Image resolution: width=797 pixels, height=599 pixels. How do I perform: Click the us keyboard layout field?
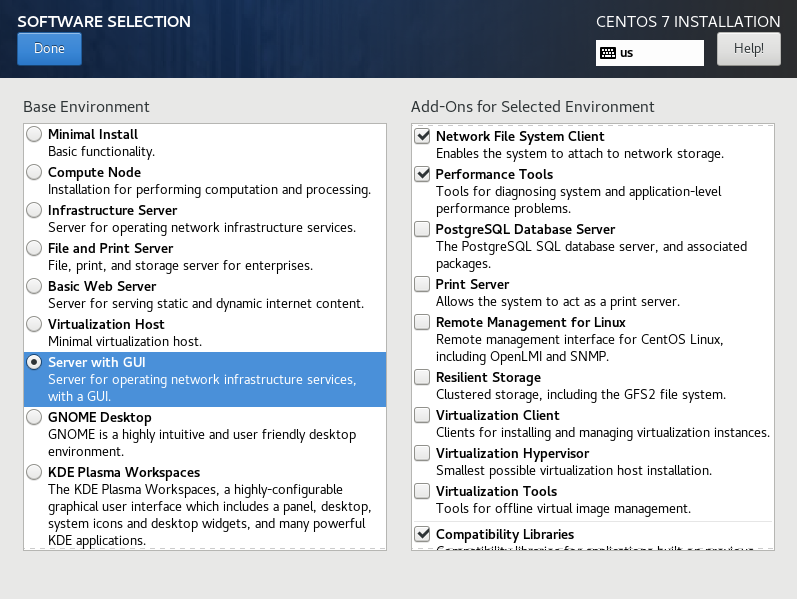point(660,53)
